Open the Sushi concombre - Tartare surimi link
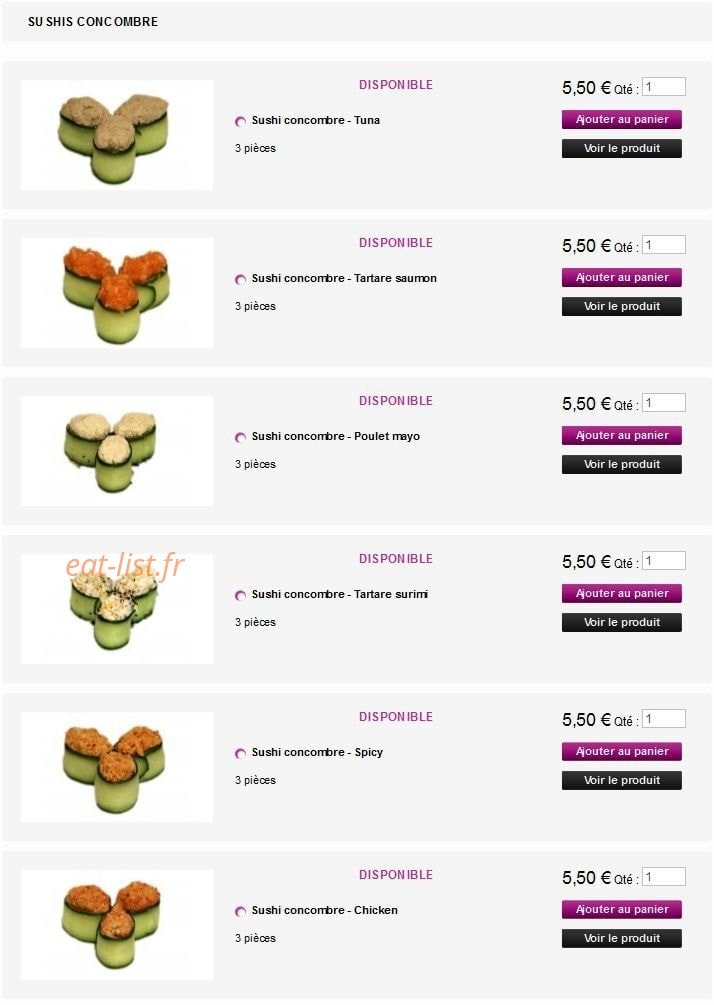Viewport: 714px width, 1005px height. (340, 594)
